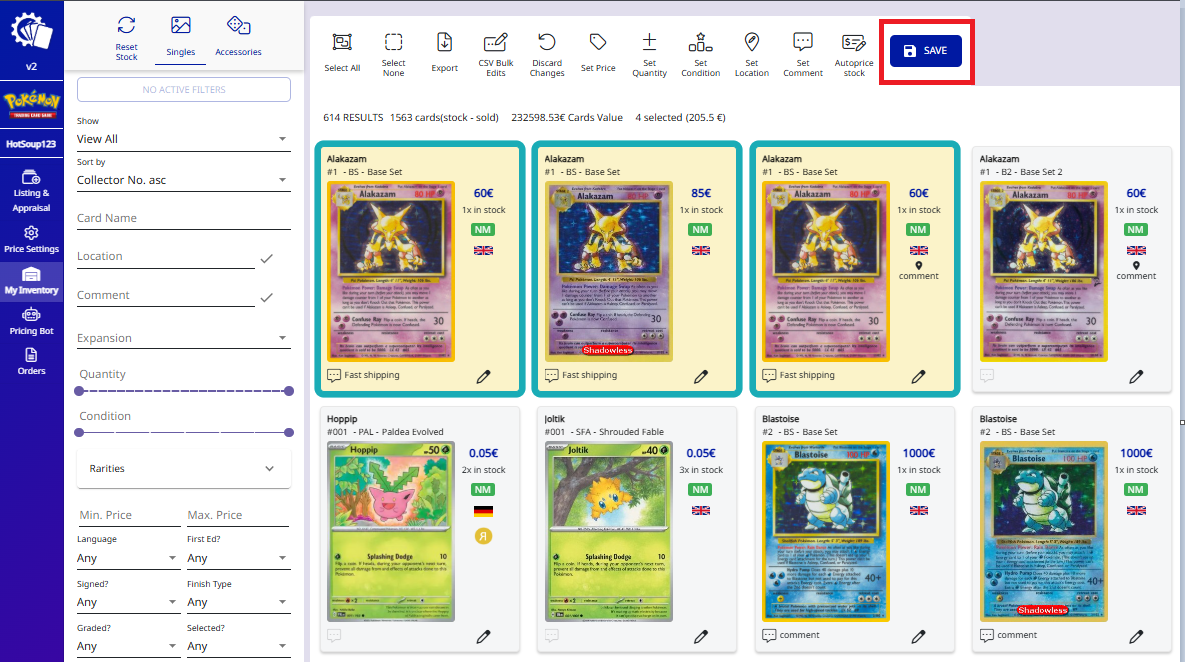Click the Joltik card image
This screenshot has height=662, width=1185.
coord(608,531)
